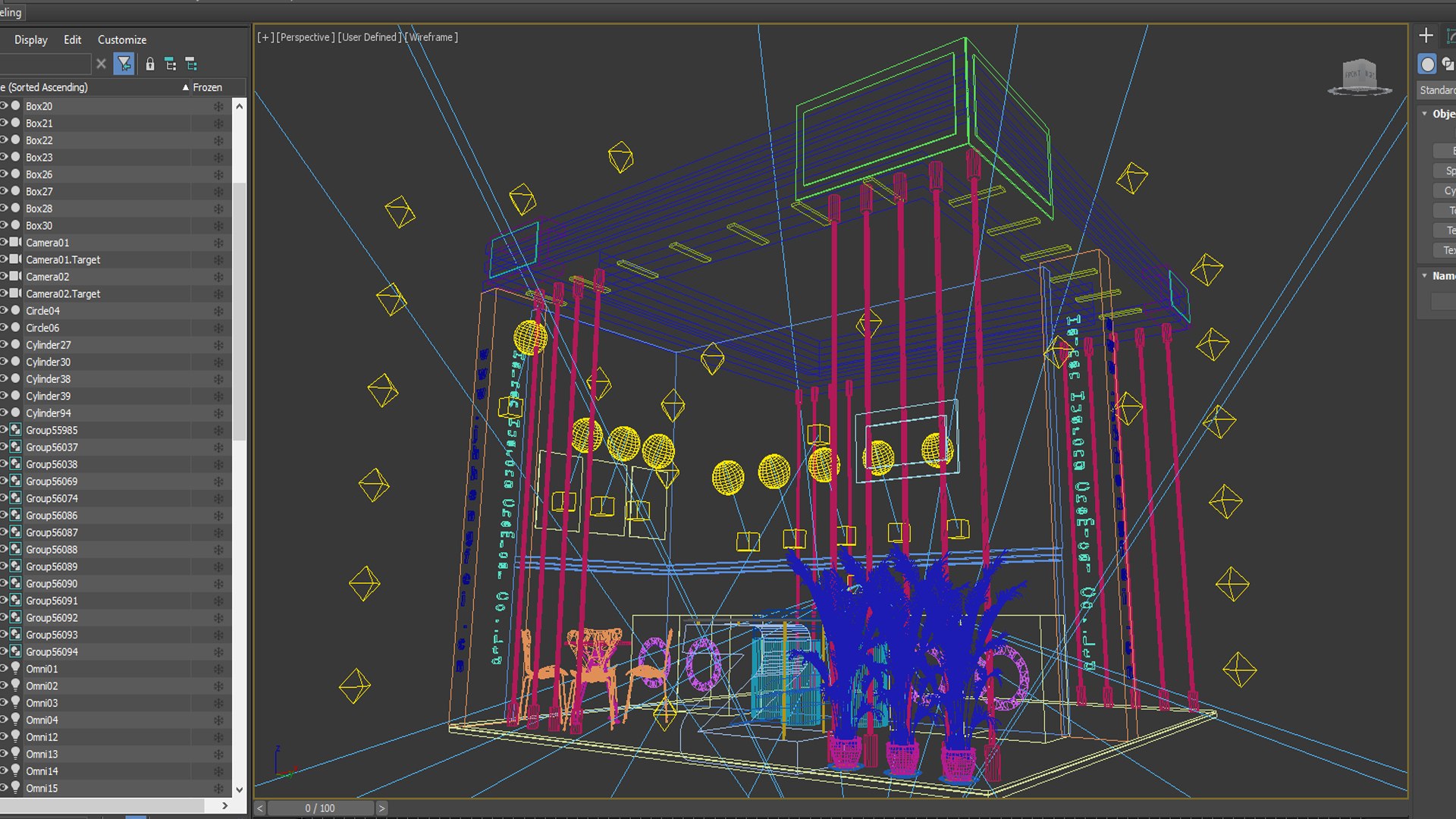
Task: Collapse the Object Type rollout arrow
Action: click(1425, 114)
